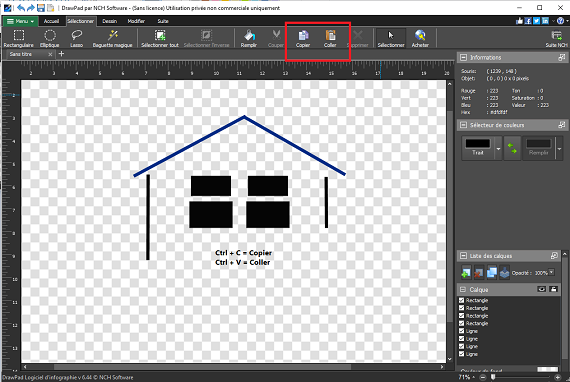Open the Suite tab

[163, 21]
